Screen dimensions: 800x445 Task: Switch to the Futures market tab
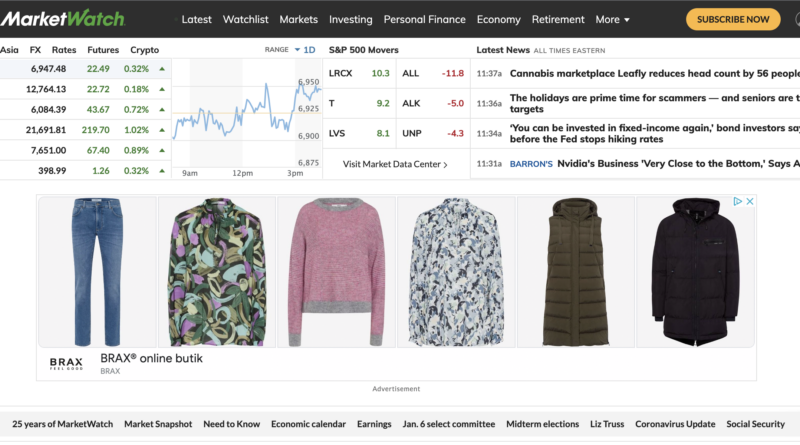pos(103,49)
